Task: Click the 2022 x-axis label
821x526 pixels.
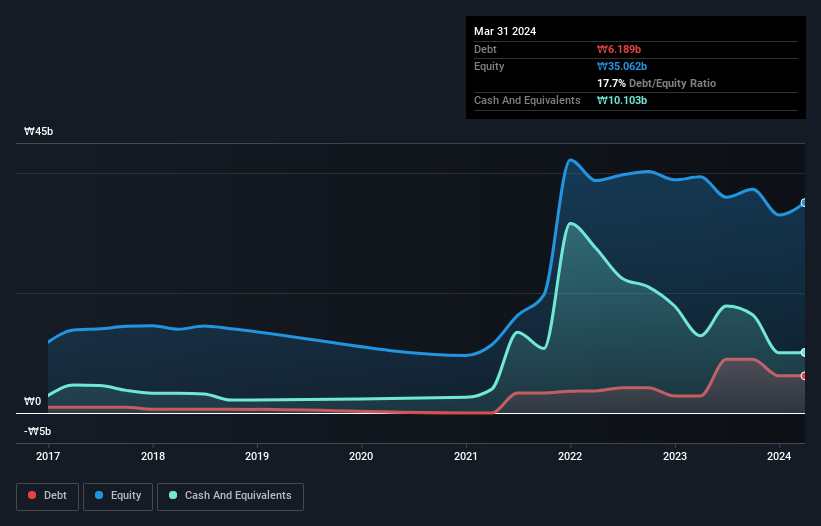Action: (570, 456)
